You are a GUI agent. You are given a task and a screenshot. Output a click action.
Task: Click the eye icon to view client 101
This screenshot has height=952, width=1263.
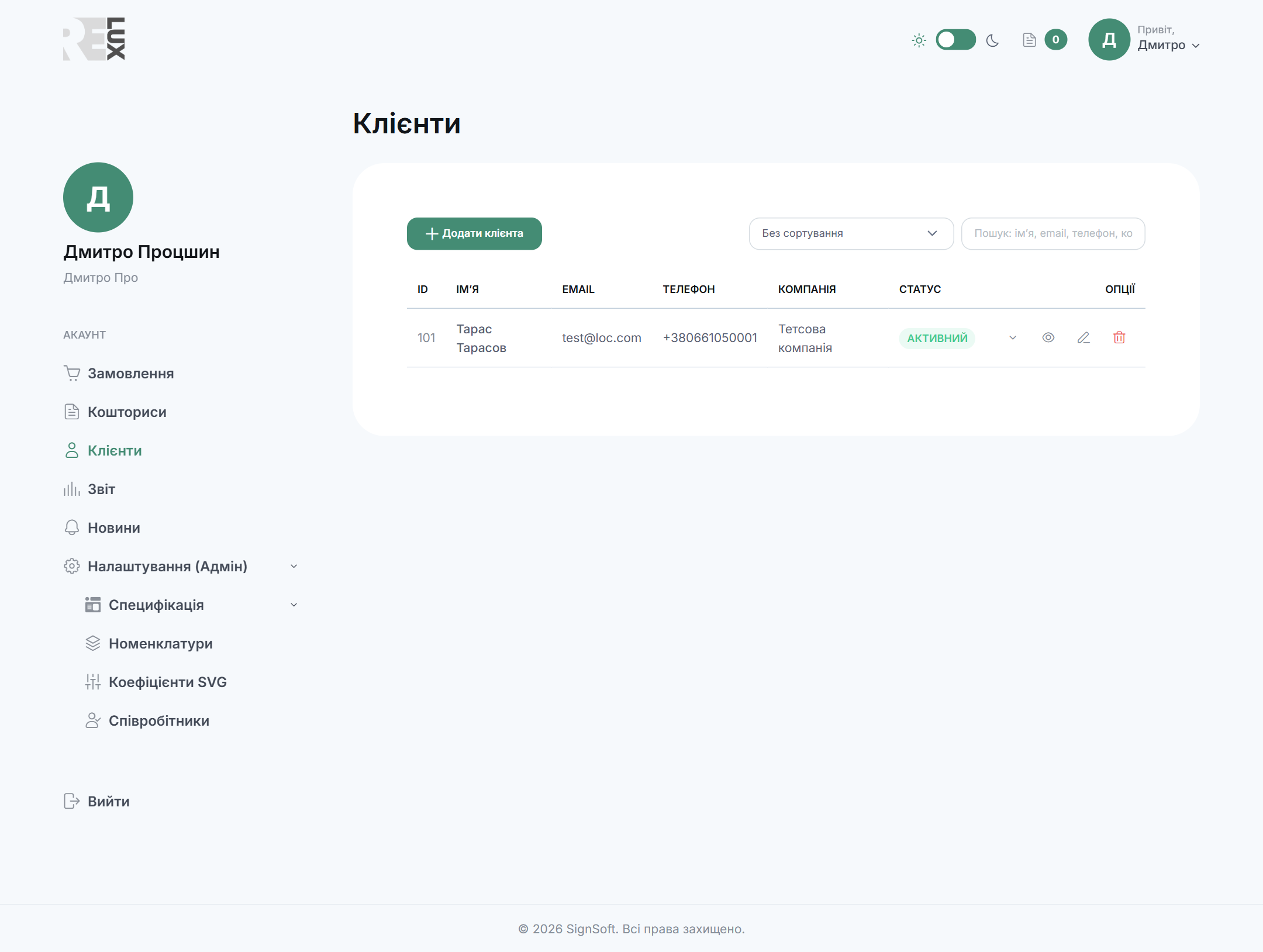(x=1048, y=337)
